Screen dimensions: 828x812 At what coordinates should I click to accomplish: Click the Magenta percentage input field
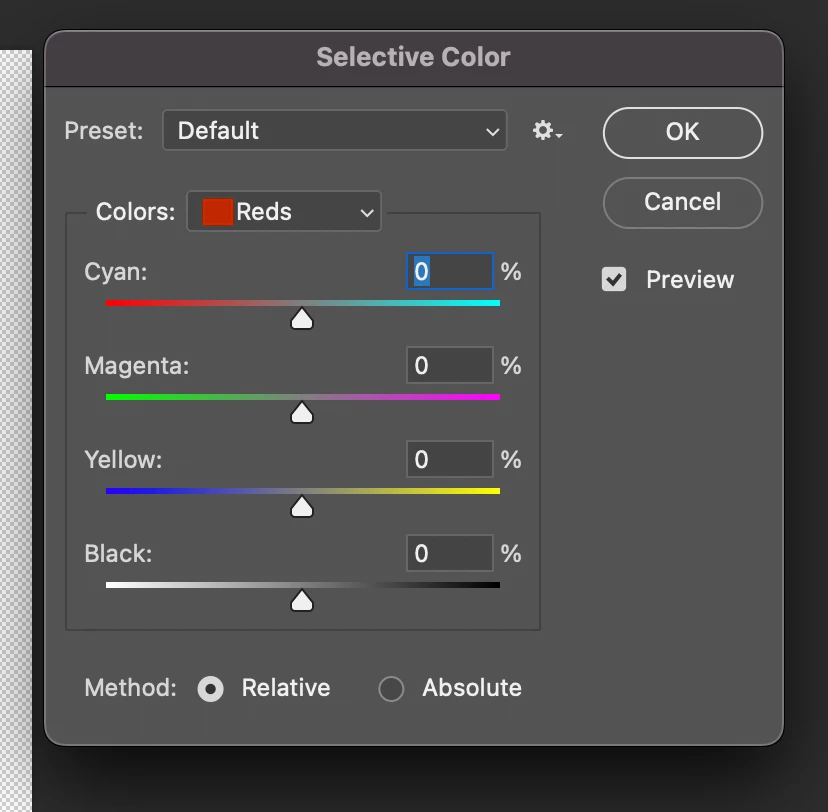[x=450, y=366]
